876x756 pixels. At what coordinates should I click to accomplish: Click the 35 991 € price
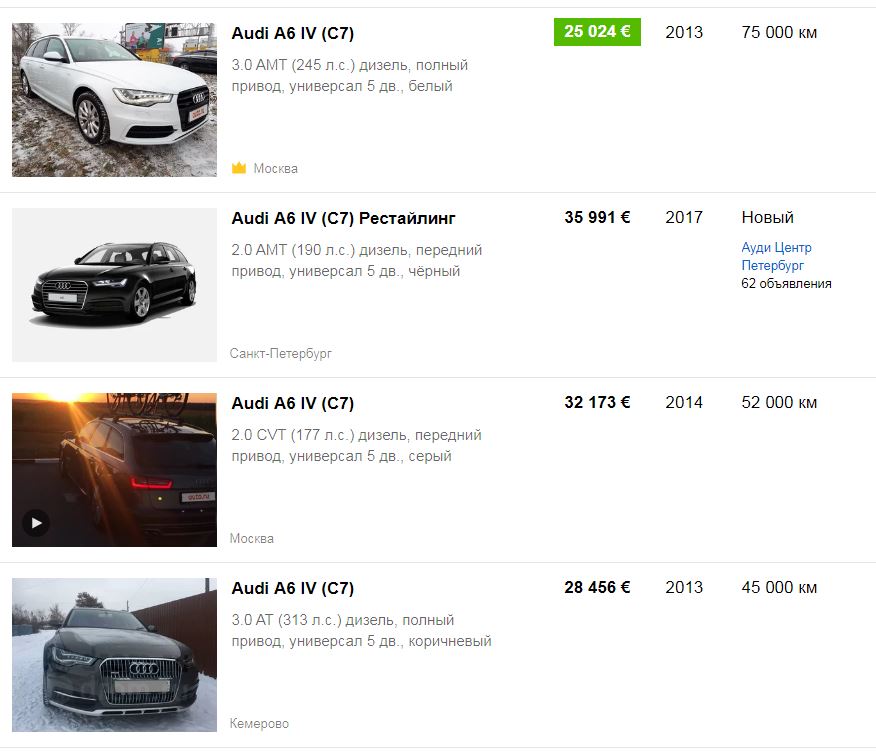coord(597,217)
